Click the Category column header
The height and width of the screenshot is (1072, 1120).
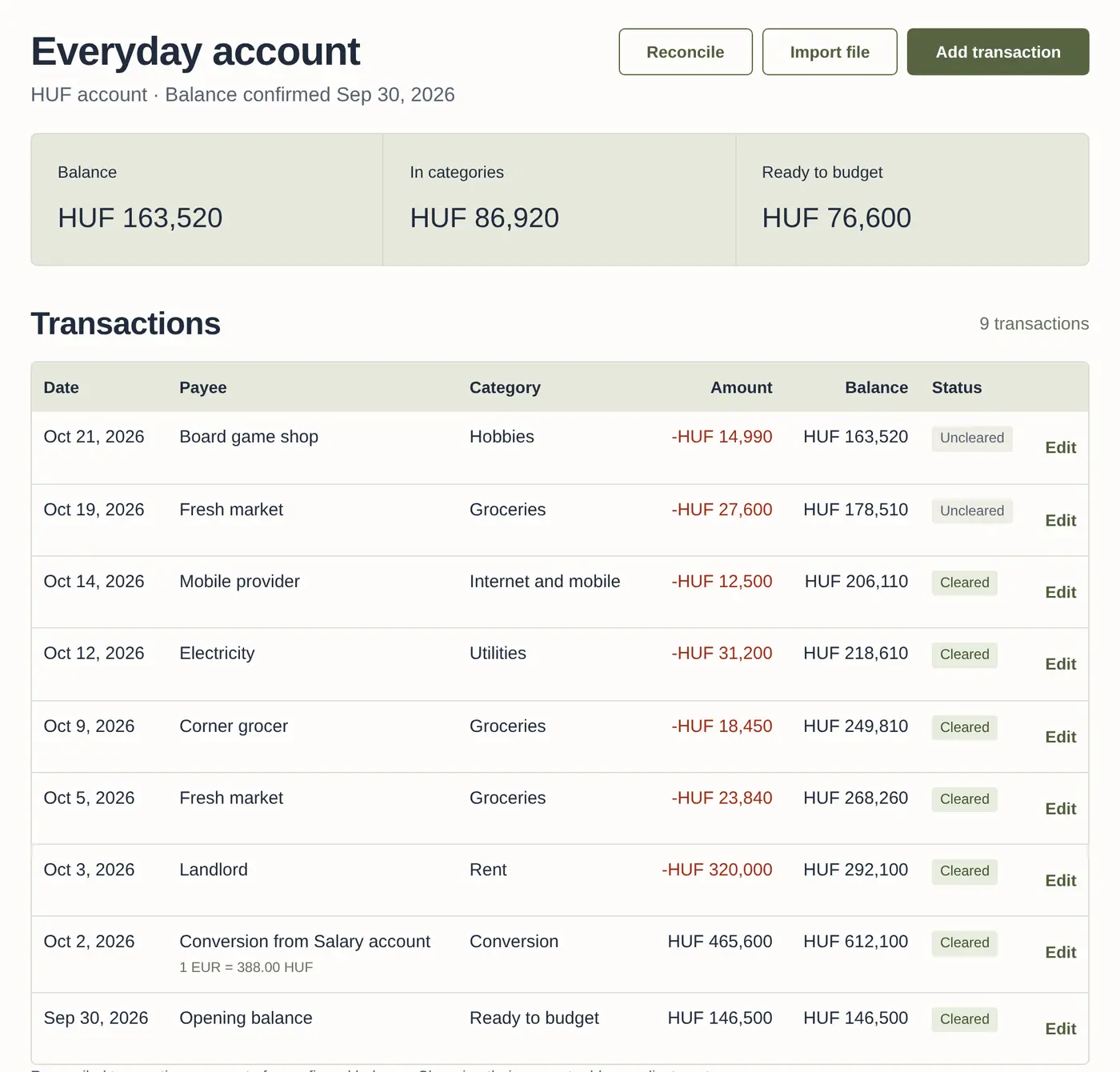click(505, 388)
